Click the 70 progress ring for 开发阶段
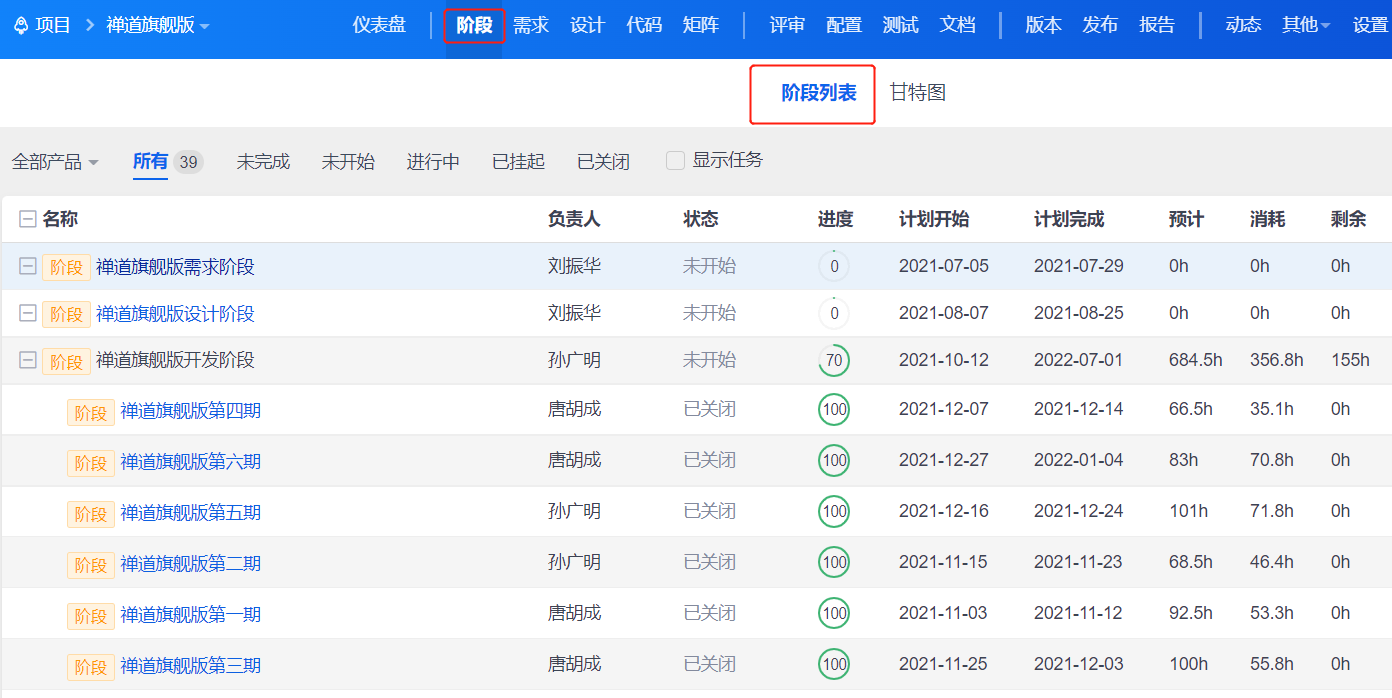Screen dimensions: 1392x698 coord(833,361)
